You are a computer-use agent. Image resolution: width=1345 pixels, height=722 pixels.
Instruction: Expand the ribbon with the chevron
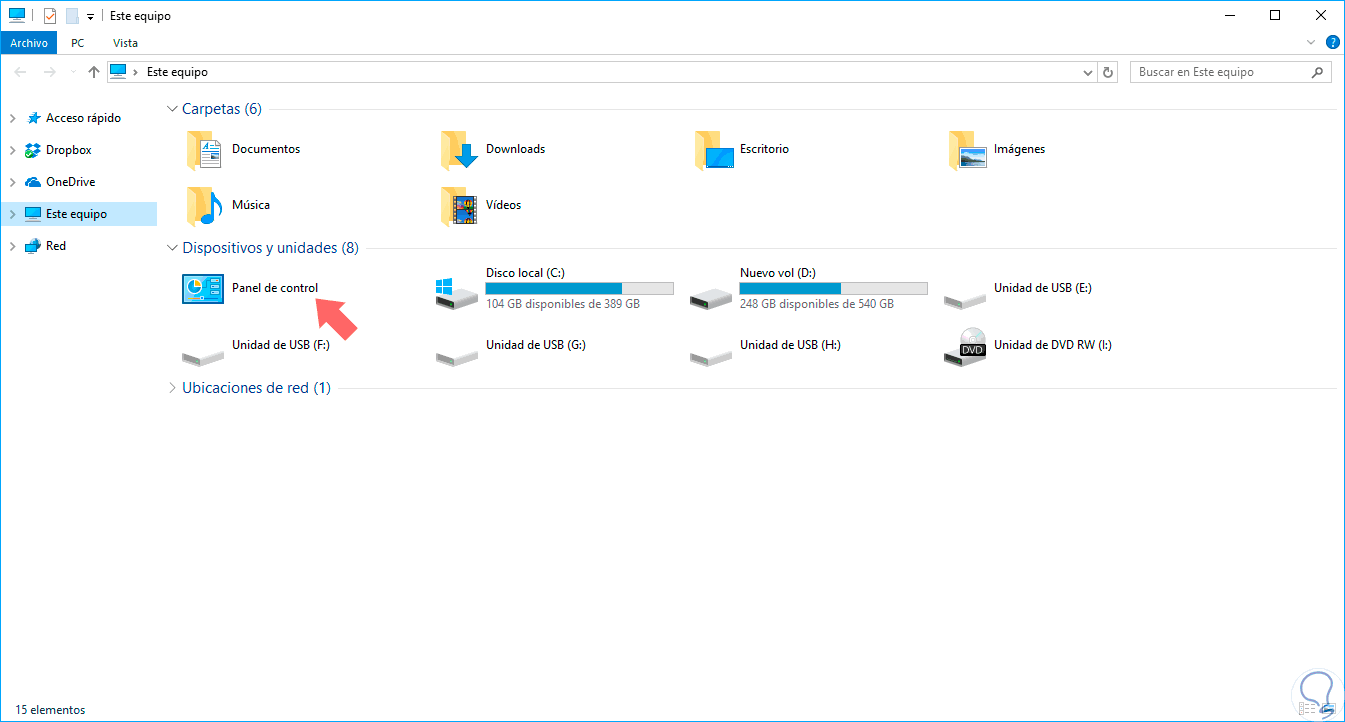[1312, 43]
